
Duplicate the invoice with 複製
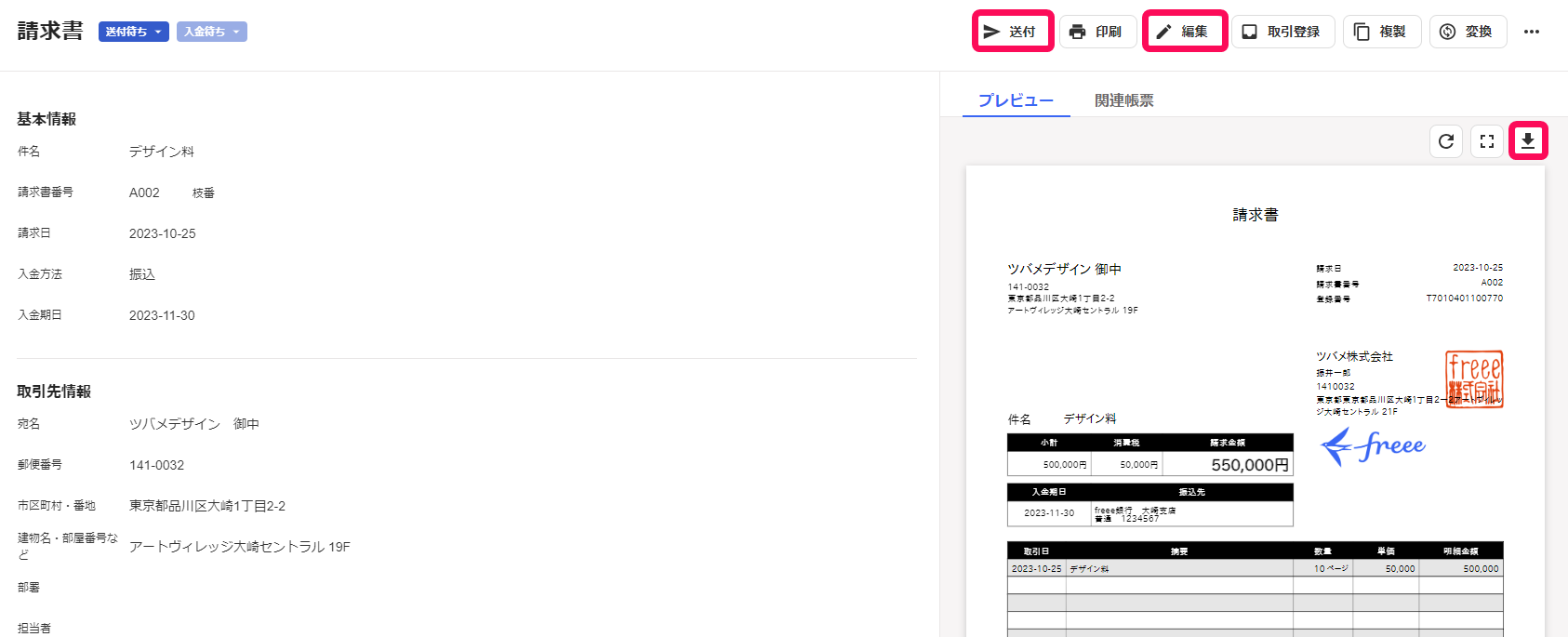1382,32
